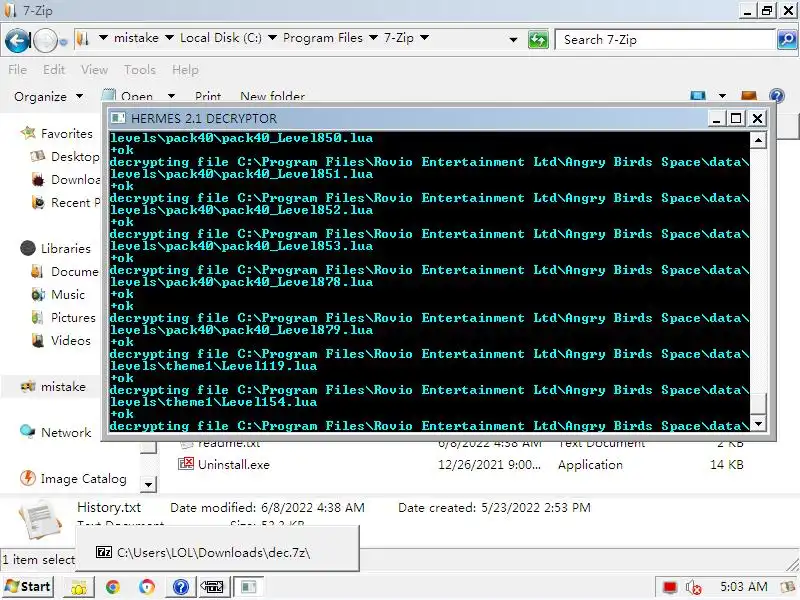Click the search magnifier icon
Viewport: 800px width, 600px height.
[x=787, y=39]
